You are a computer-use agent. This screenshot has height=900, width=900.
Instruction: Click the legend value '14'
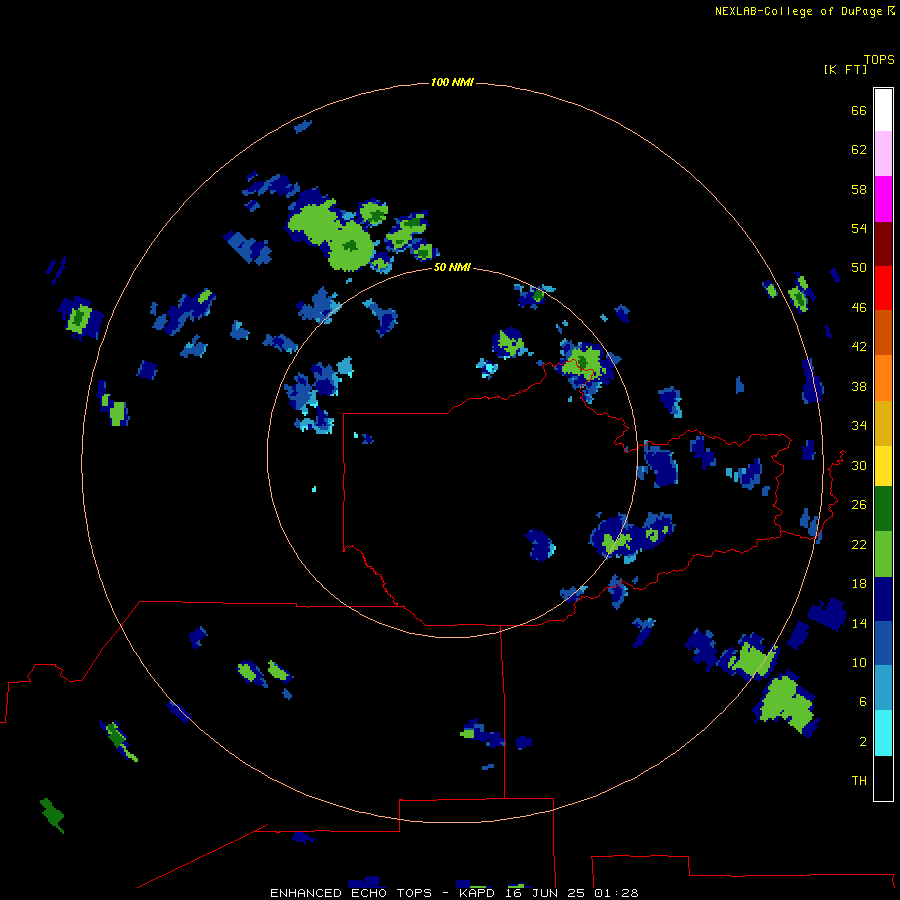859,623
